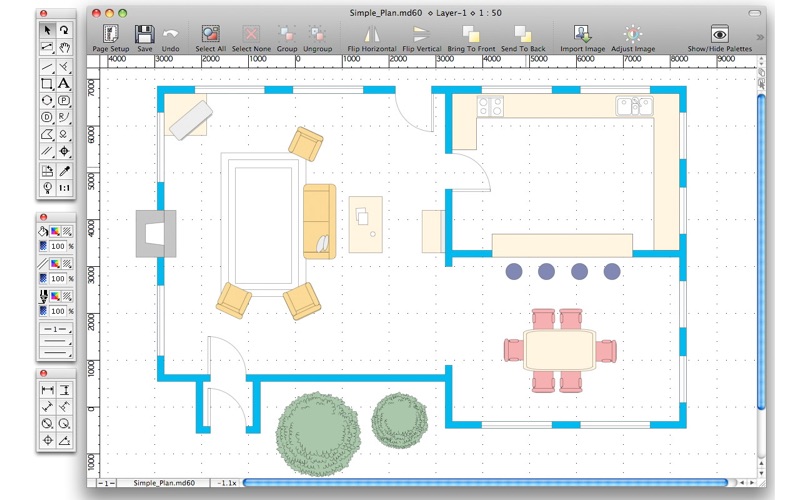Open Import Image
800x500 pixels.
582,38
